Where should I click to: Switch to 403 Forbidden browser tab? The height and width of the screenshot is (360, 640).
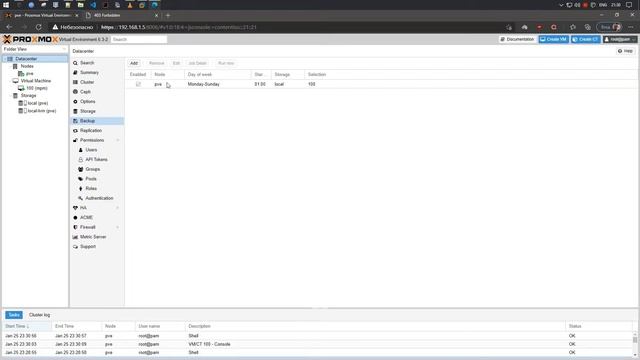[x=121, y=16]
